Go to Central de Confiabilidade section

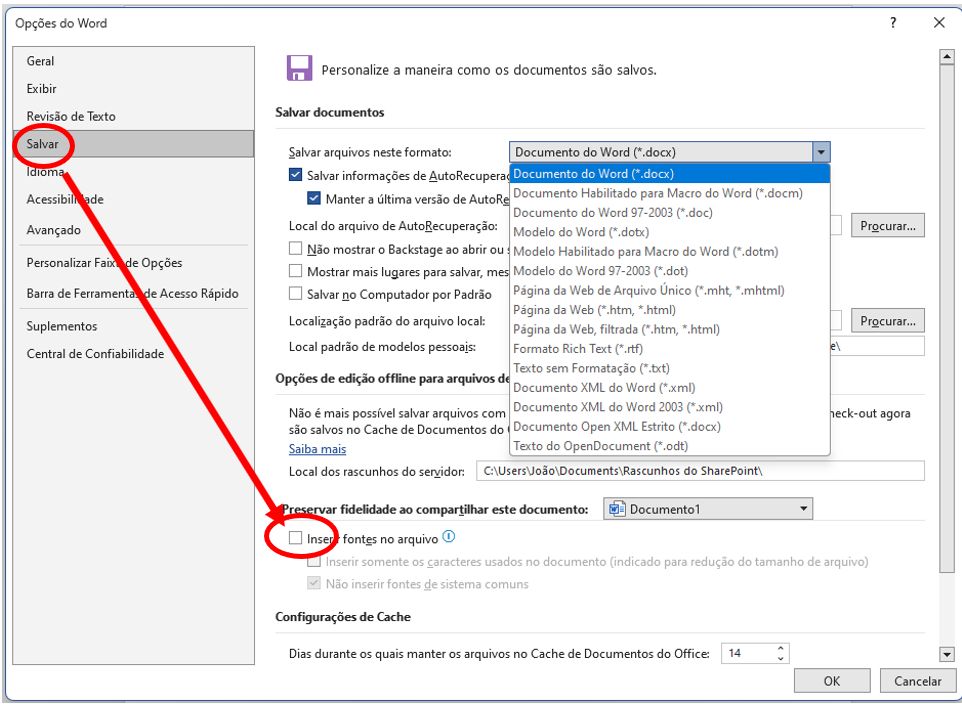(x=95, y=353)
